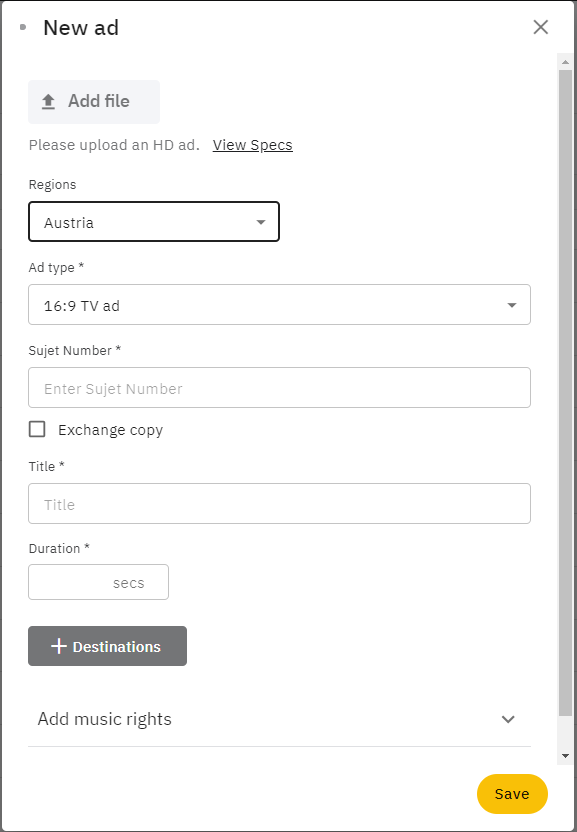Click the yellow Save button
The height and width of the screenshot is (832, 577).
(x=512, y=794)
